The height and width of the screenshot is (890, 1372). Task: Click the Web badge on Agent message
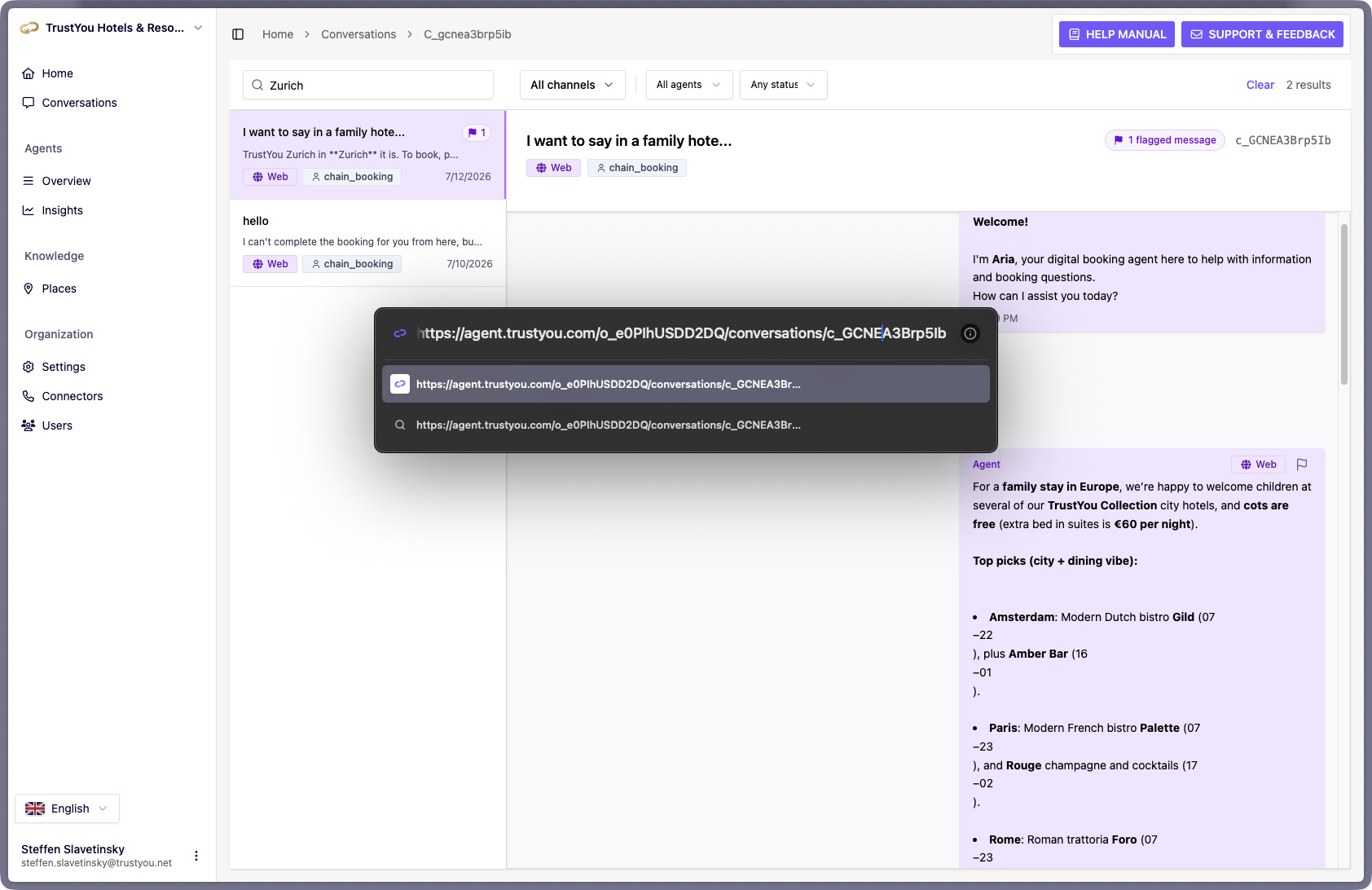[x=1258, y=465]
